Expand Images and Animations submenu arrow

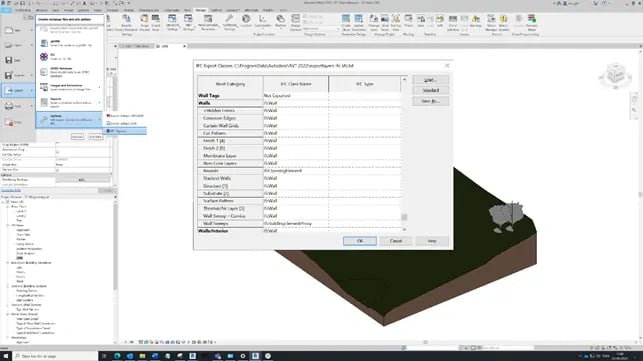click(x=99, y=87)
